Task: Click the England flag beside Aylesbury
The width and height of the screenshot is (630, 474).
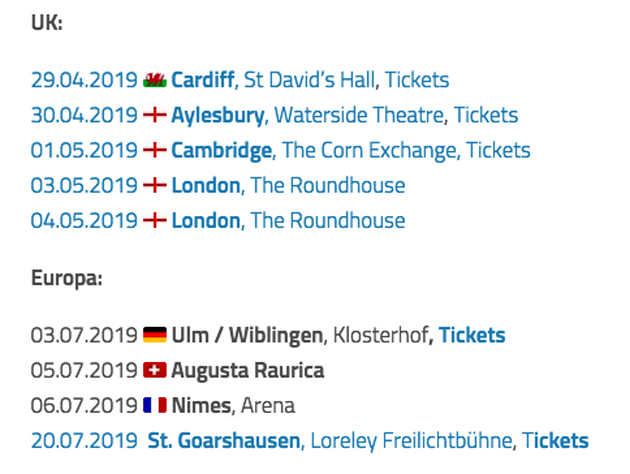Action: coord(155,115)
